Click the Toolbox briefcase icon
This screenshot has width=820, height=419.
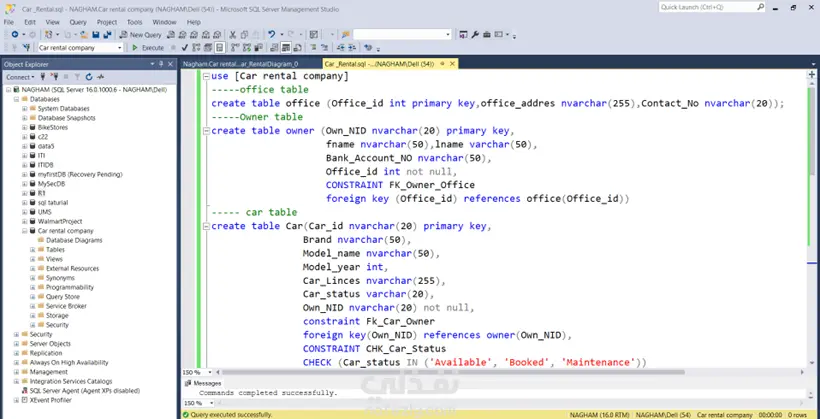click(487, 35)
